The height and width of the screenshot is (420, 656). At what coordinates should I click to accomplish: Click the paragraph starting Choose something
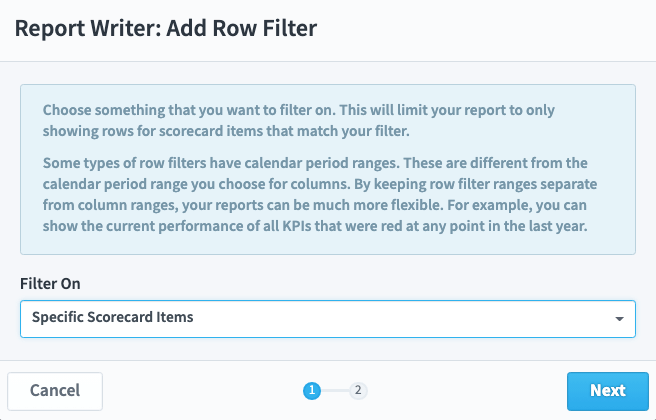(x=299, y=120)
